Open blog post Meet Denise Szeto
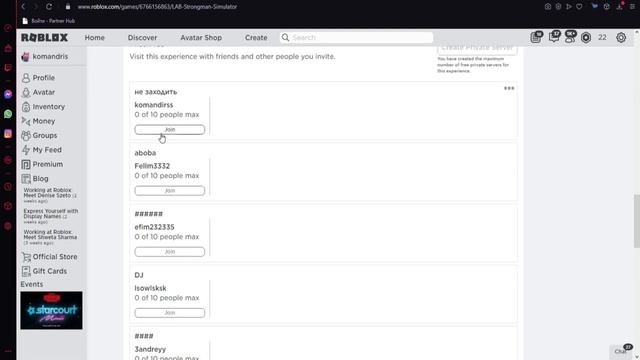The width and height of the screenshot is (640, 360). click(50, 195)
